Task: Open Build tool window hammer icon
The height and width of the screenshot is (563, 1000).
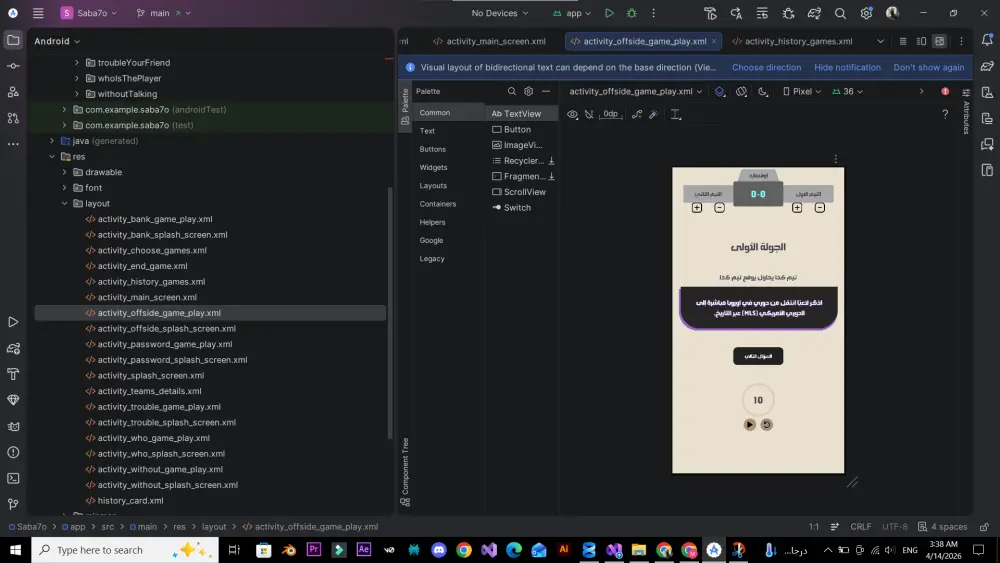Action: (x=13, y=374)
